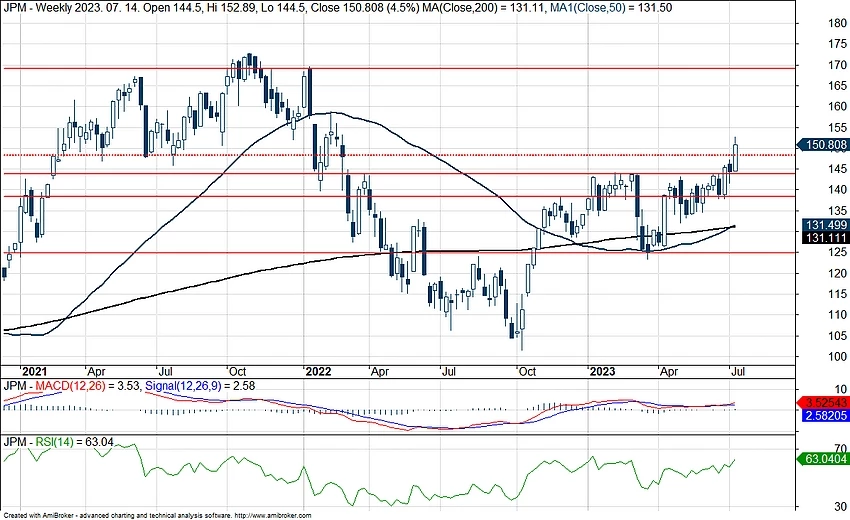Click the 100 price axis label

[x=838, y=356]
